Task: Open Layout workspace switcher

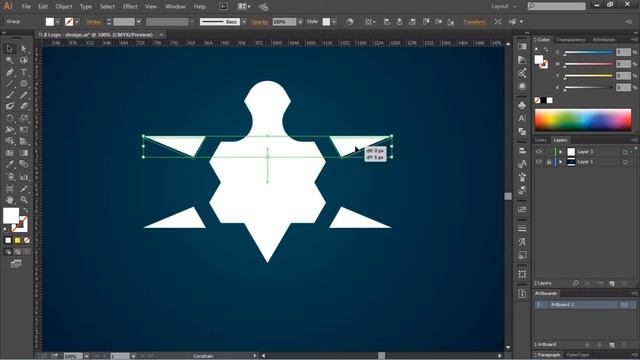Action: pyautogui.click(x=503, y=6)
